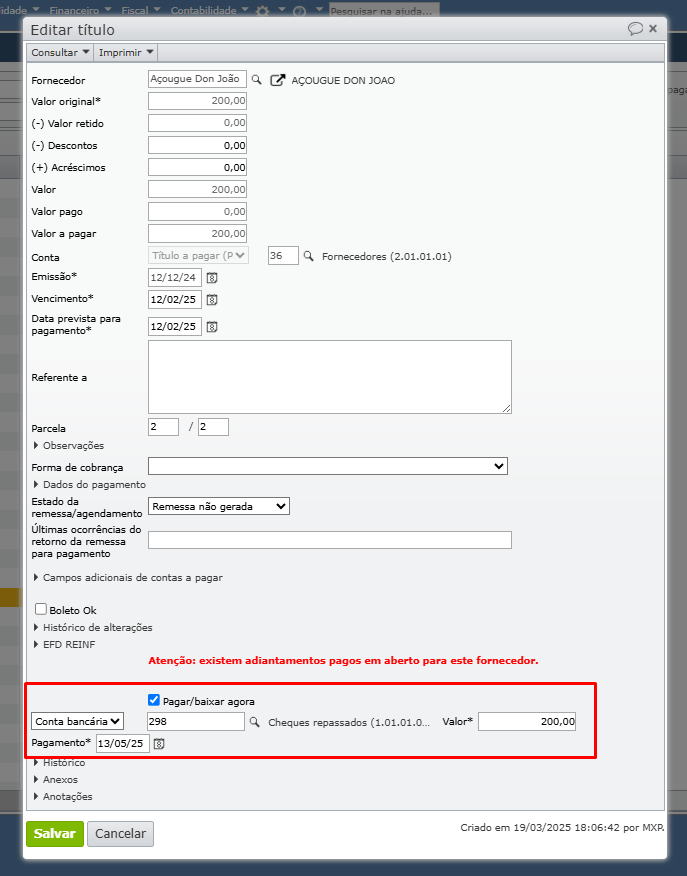Viewport: 687px width, 876px height.
Task: Close the Editar título dialog
Action: click(653, 28)
